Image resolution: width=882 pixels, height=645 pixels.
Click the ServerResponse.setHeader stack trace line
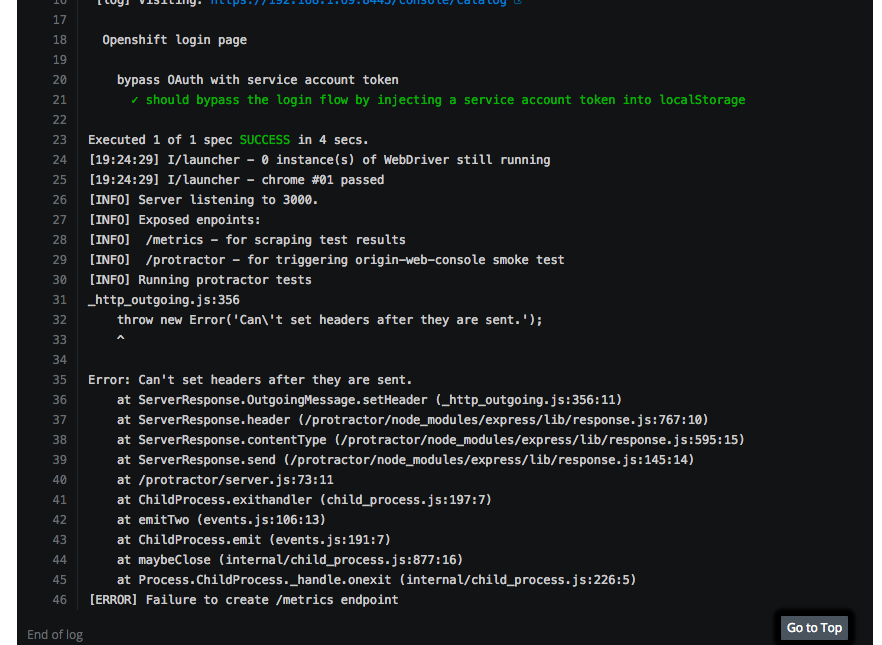370,399
